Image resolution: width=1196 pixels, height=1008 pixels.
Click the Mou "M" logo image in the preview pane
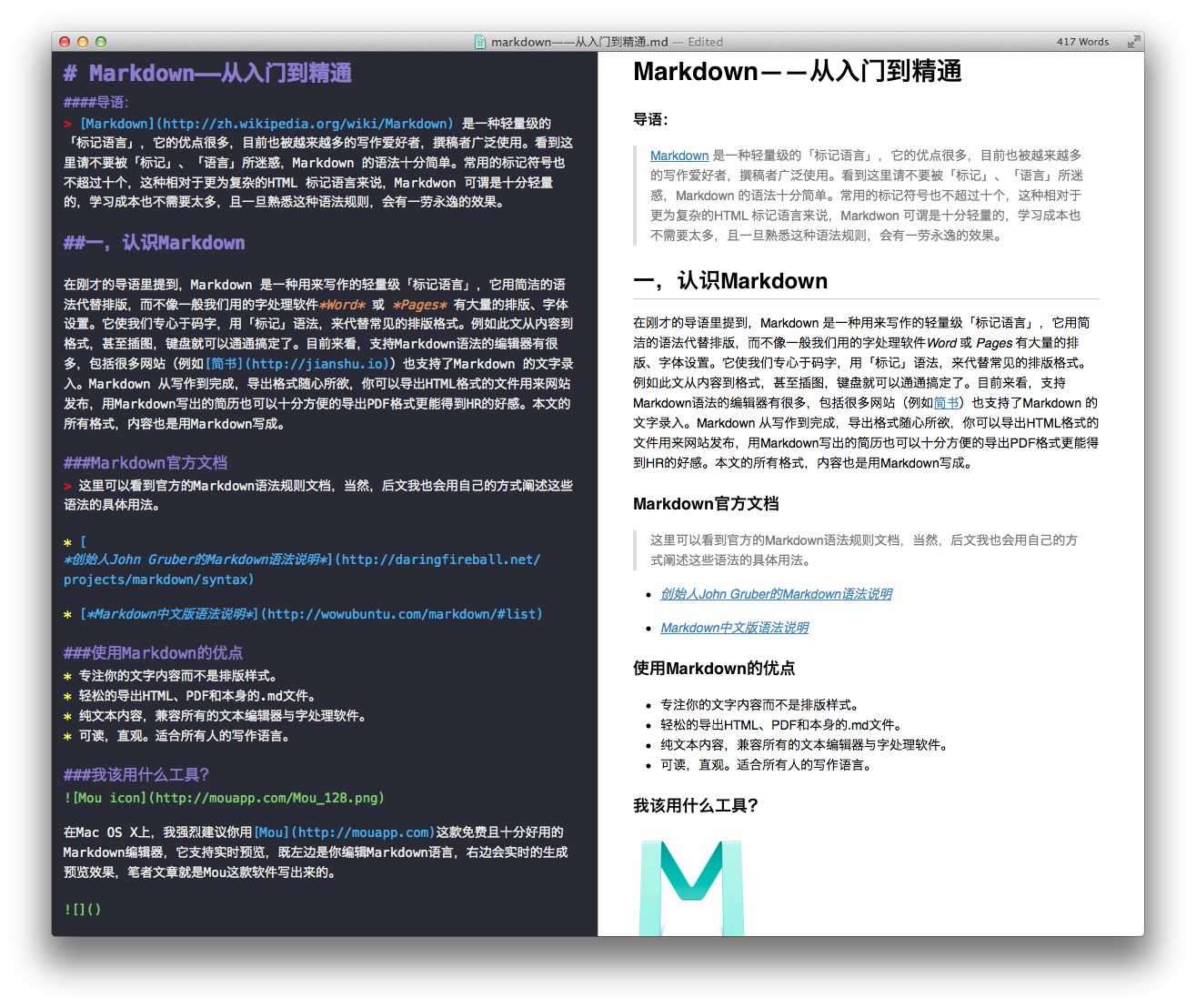click(x=692, y=887)
